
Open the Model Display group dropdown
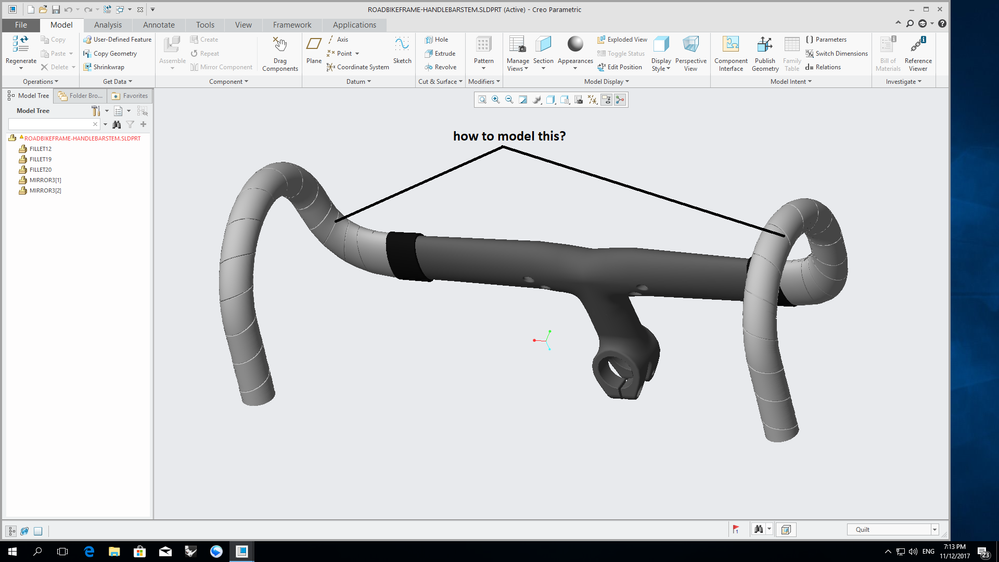point(606,82)
